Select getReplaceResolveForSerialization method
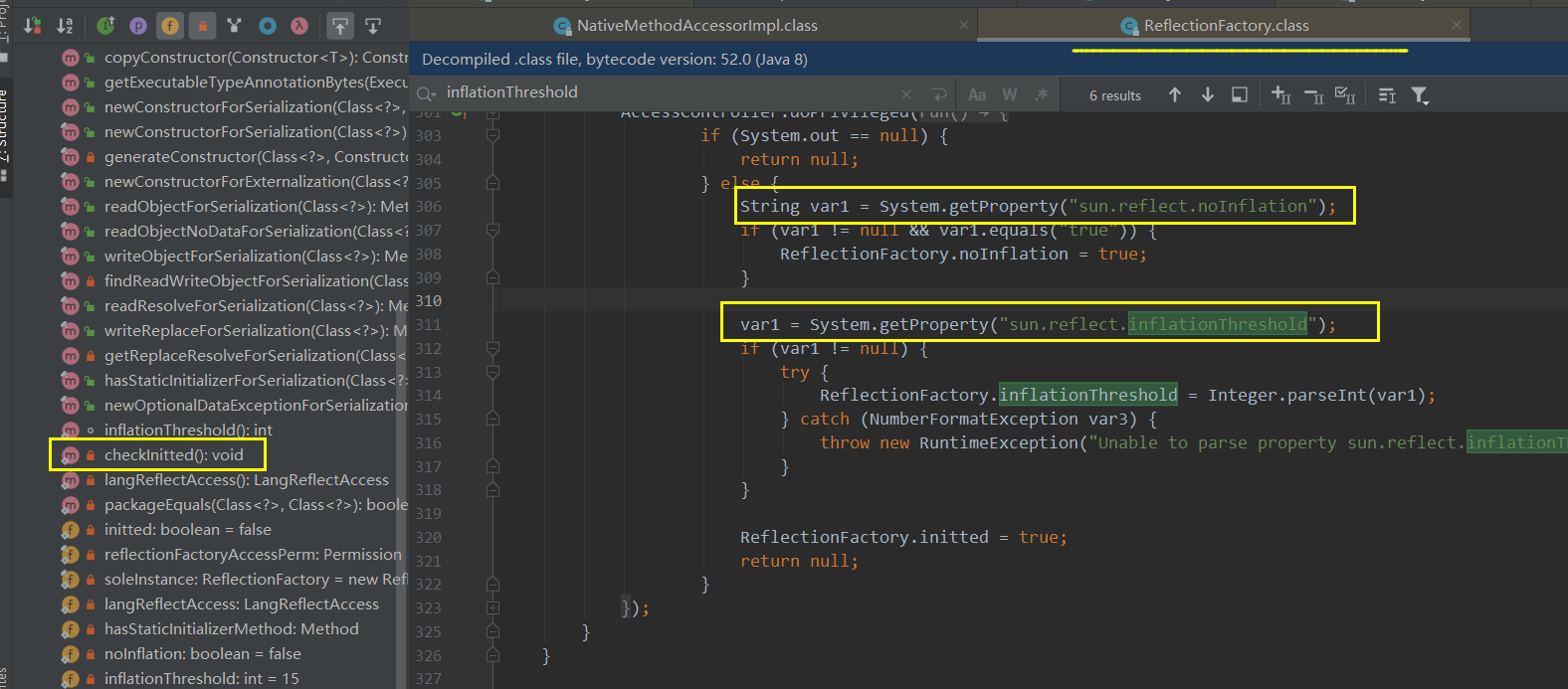 (256, 356)
